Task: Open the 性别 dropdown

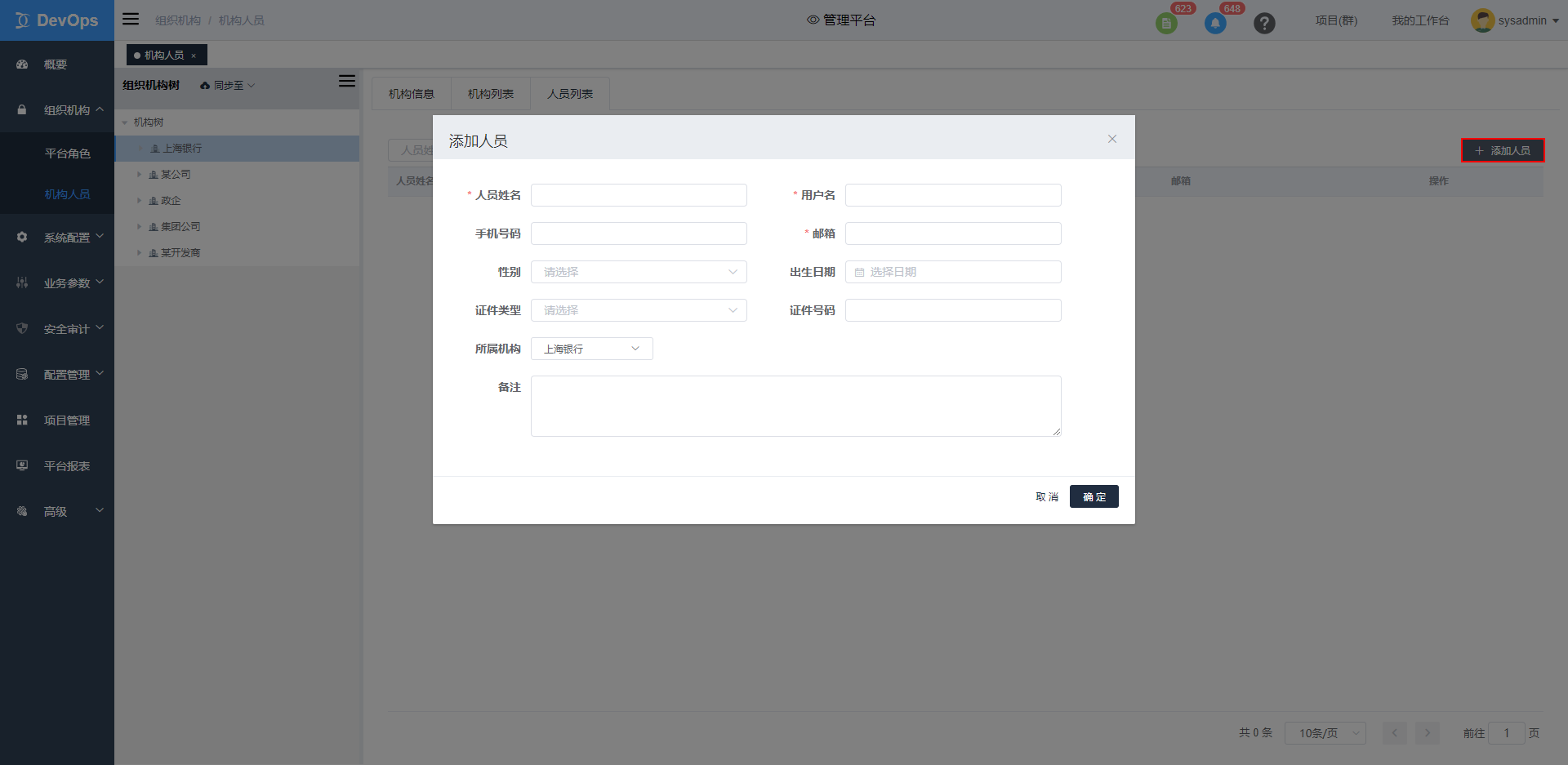Action: [x=639, y=272]
